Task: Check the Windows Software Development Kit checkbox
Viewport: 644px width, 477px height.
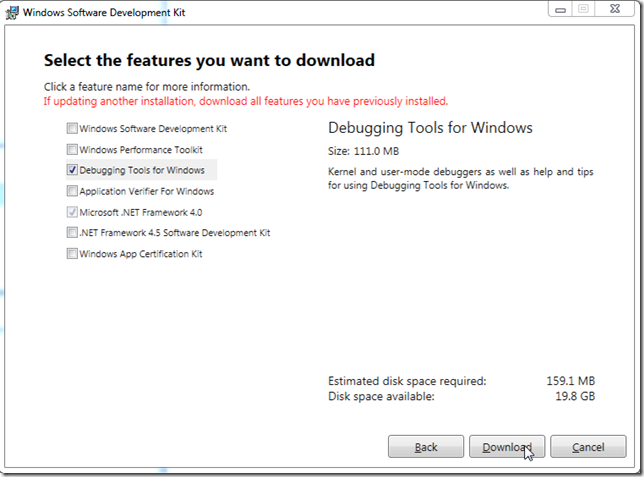Action: (72, 128)
